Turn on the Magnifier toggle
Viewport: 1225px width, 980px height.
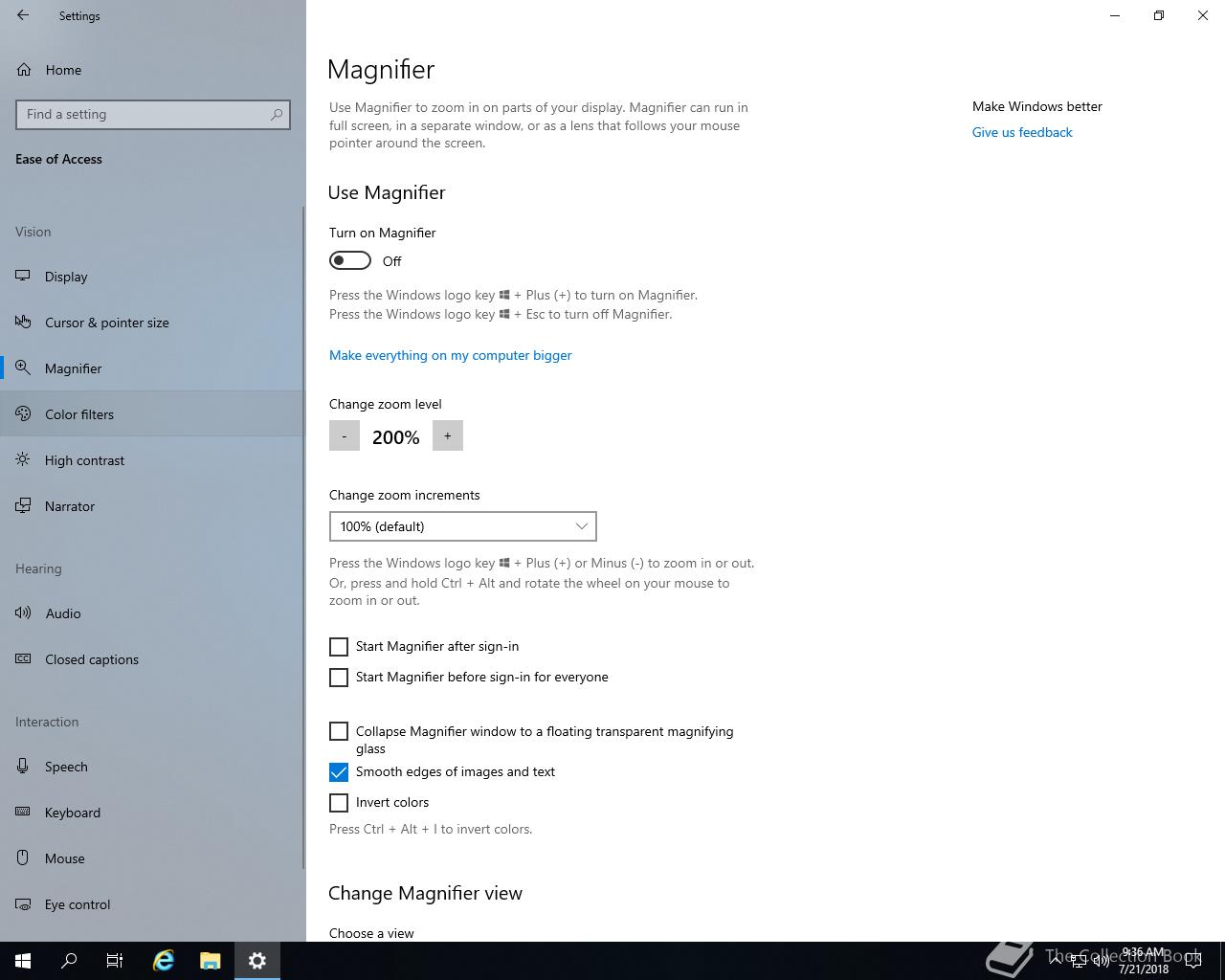[x=350, y=260]
